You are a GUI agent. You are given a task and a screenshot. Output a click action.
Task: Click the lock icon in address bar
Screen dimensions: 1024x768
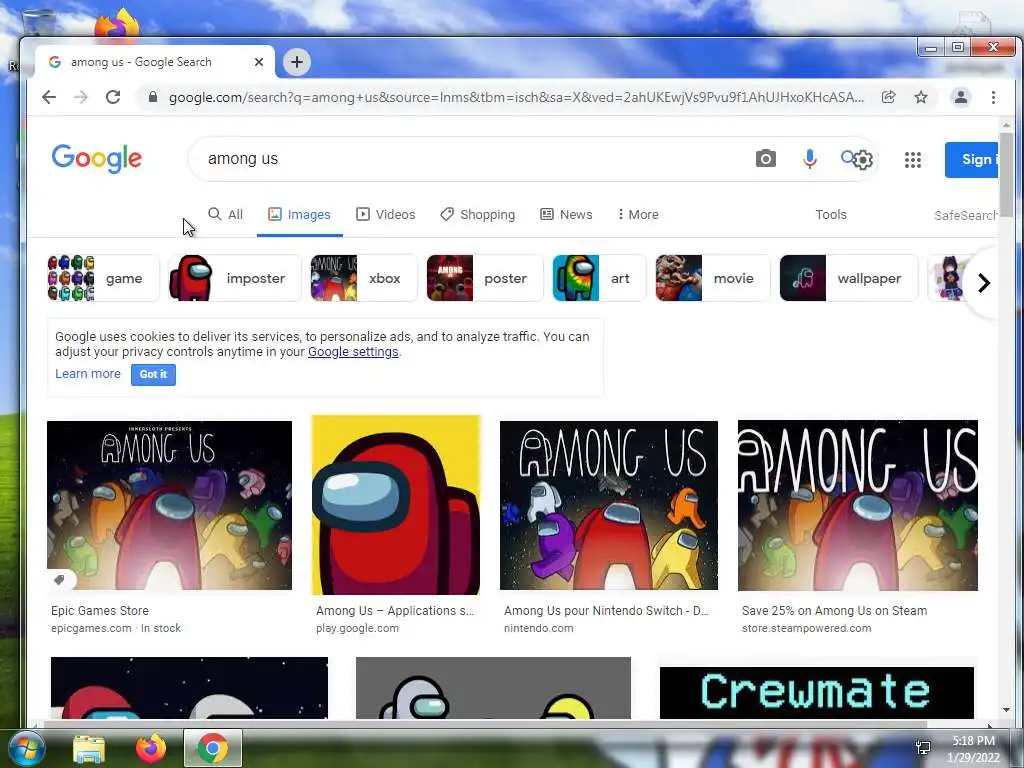pyautogui.click(x=153, y=97)
